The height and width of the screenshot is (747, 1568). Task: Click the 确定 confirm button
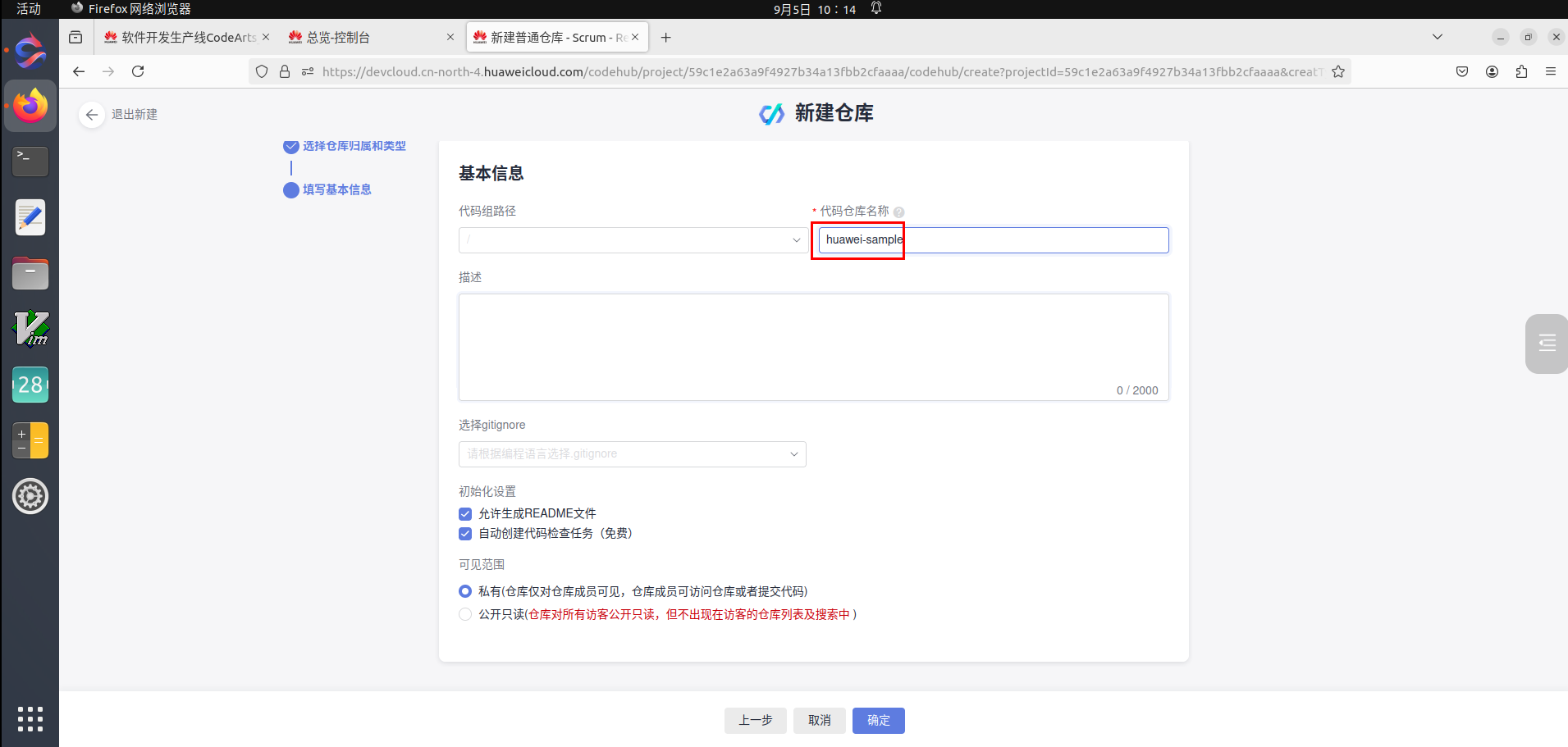[x=879, y=721]
